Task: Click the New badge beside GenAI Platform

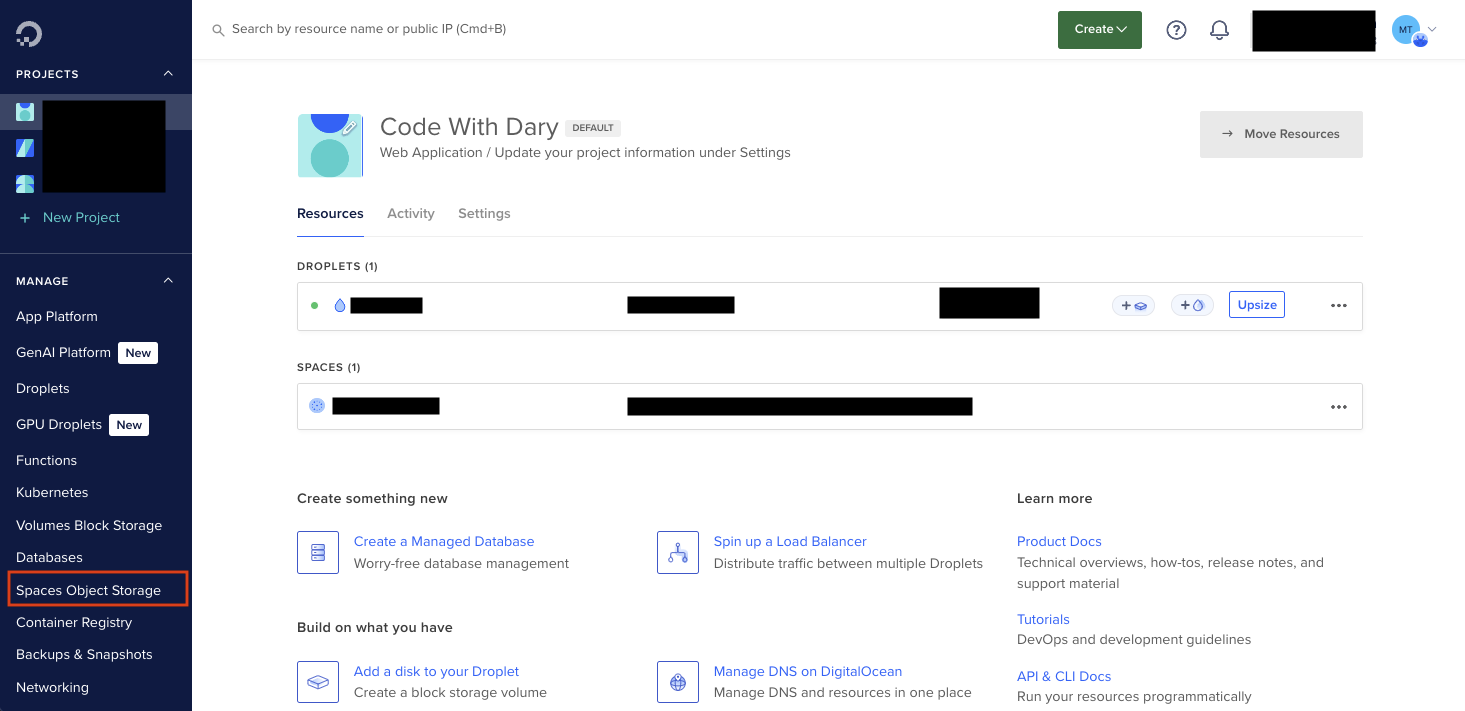Action: click(138, 353)
